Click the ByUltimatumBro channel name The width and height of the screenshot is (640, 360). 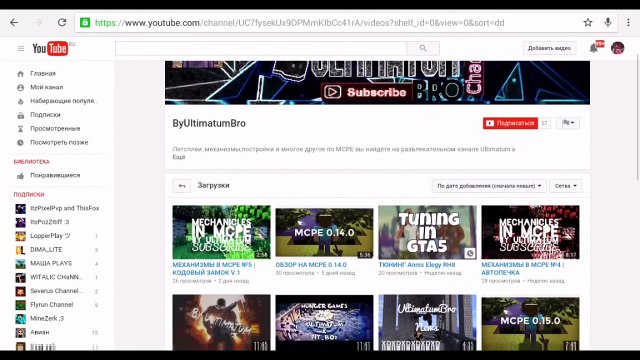(209, 123)
